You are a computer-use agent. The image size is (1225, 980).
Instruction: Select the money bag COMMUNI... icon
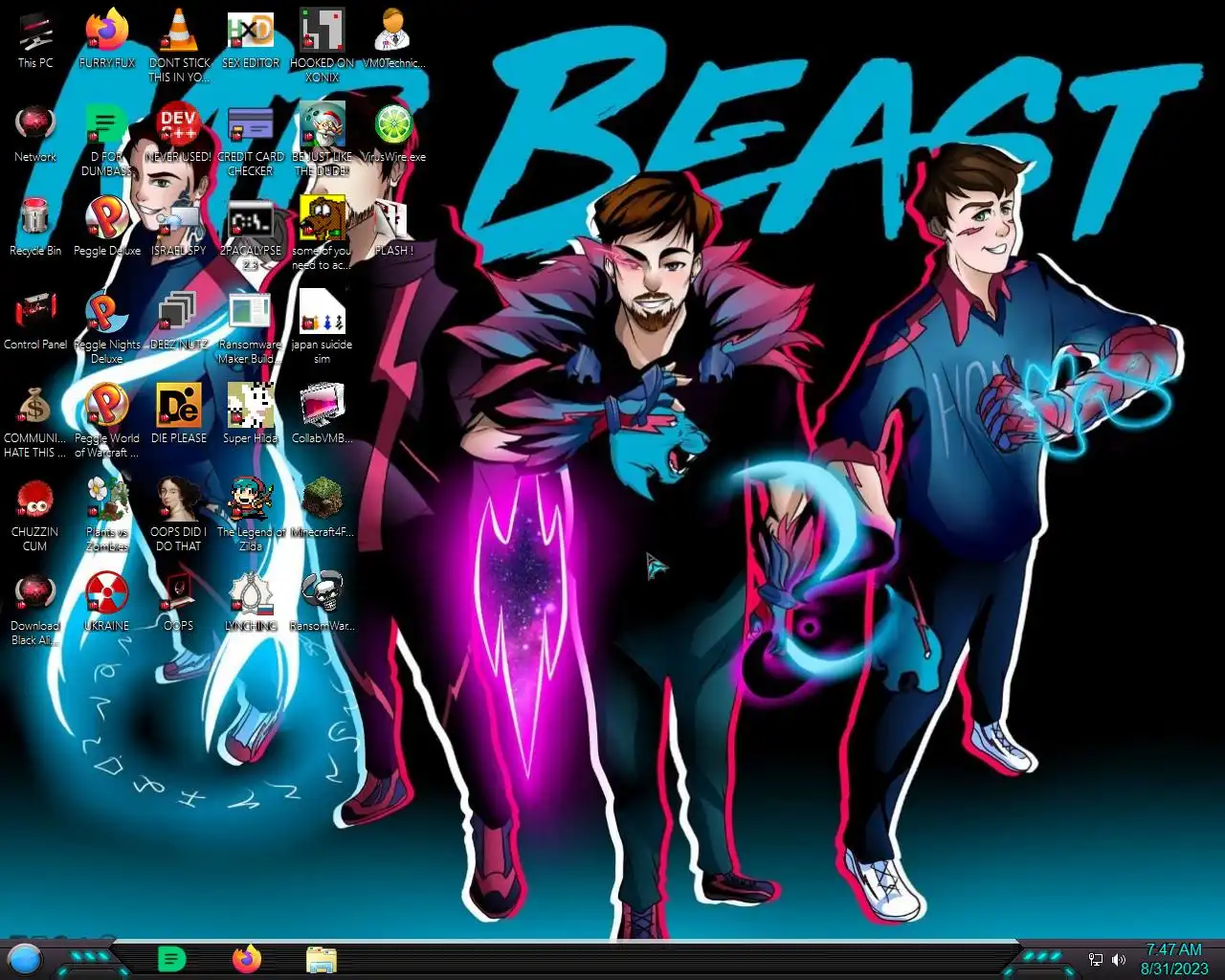pyautogui.click(x=35, y=421)
